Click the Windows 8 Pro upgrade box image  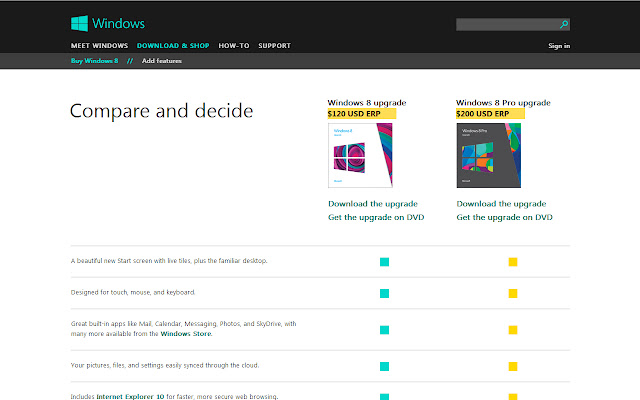click(489, 156)
